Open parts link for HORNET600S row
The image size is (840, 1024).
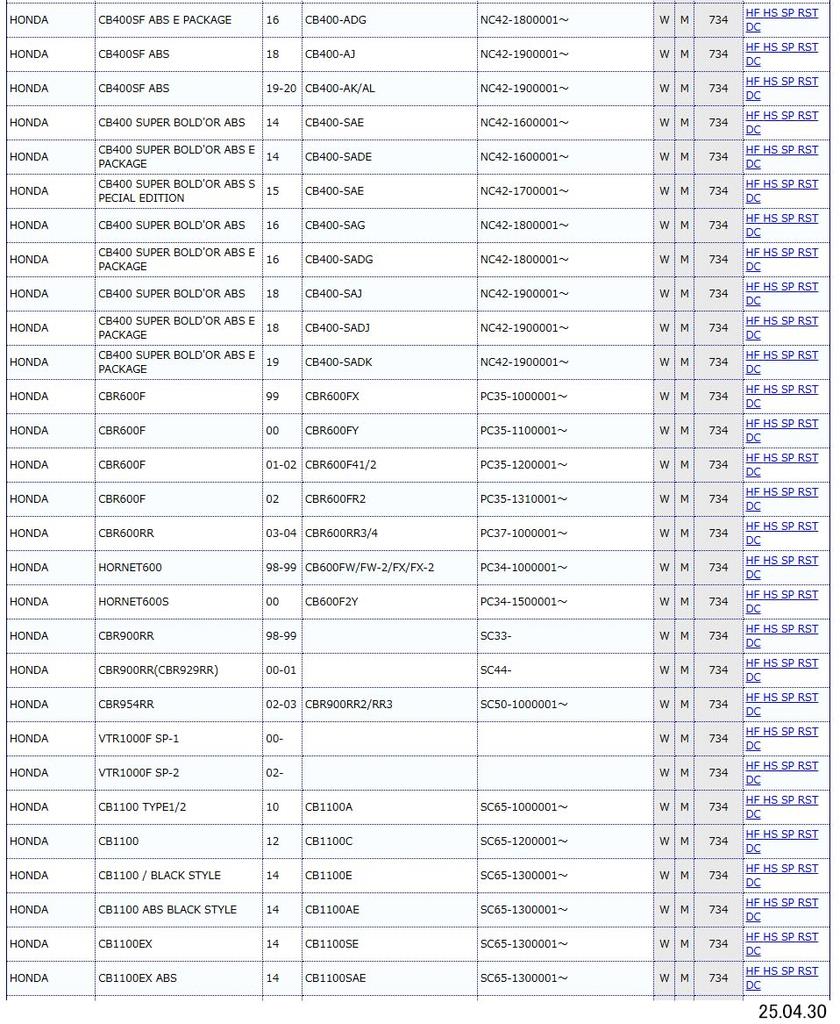pyautogui.click(x=781, y=595)
